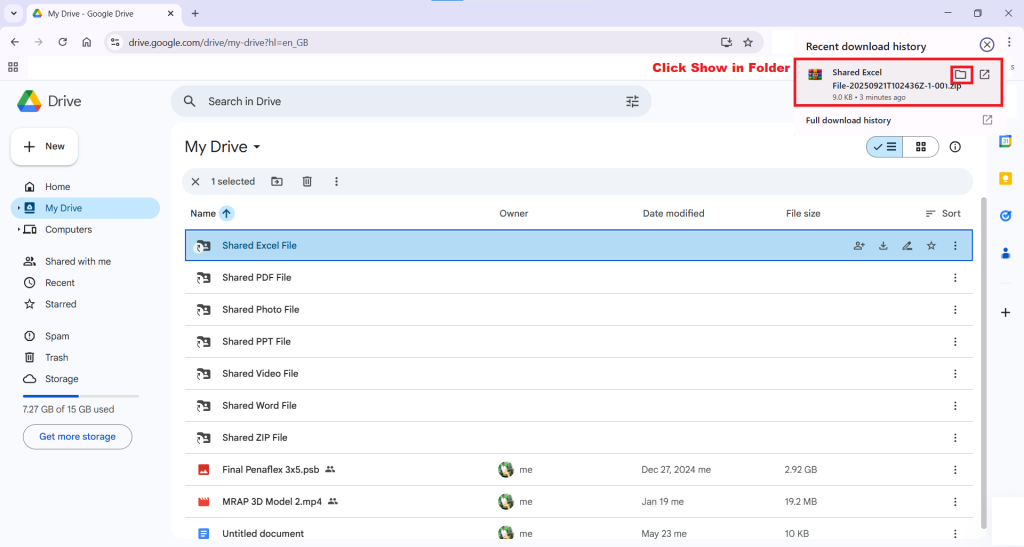Screen dimensions: 1024x547
Task: Open downloaded zip file via external-link icon
Action: coord(985,75)
